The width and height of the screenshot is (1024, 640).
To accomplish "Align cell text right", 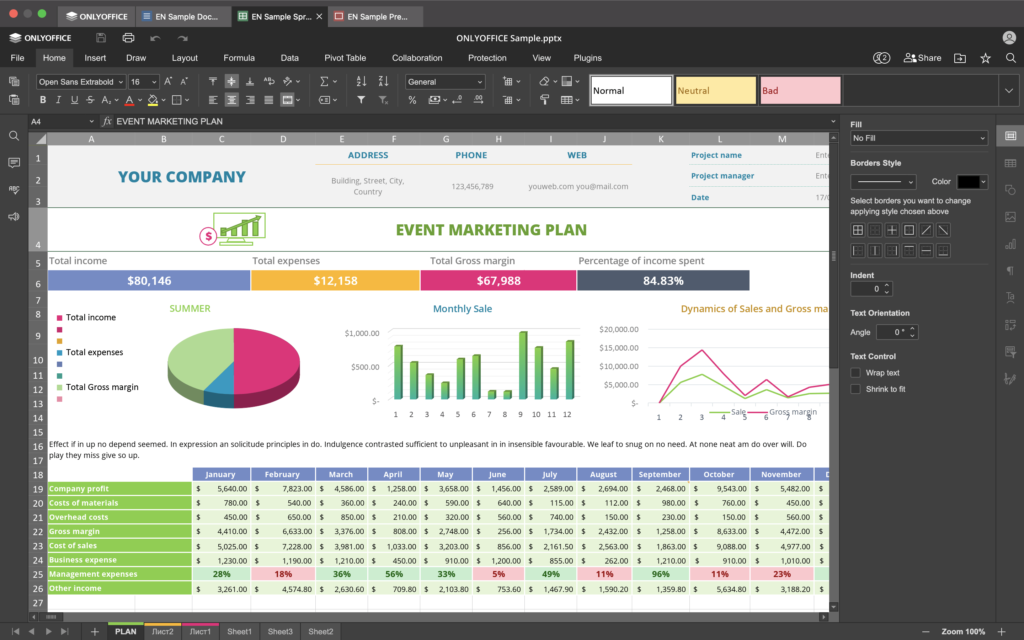I will tap(250, 100).
